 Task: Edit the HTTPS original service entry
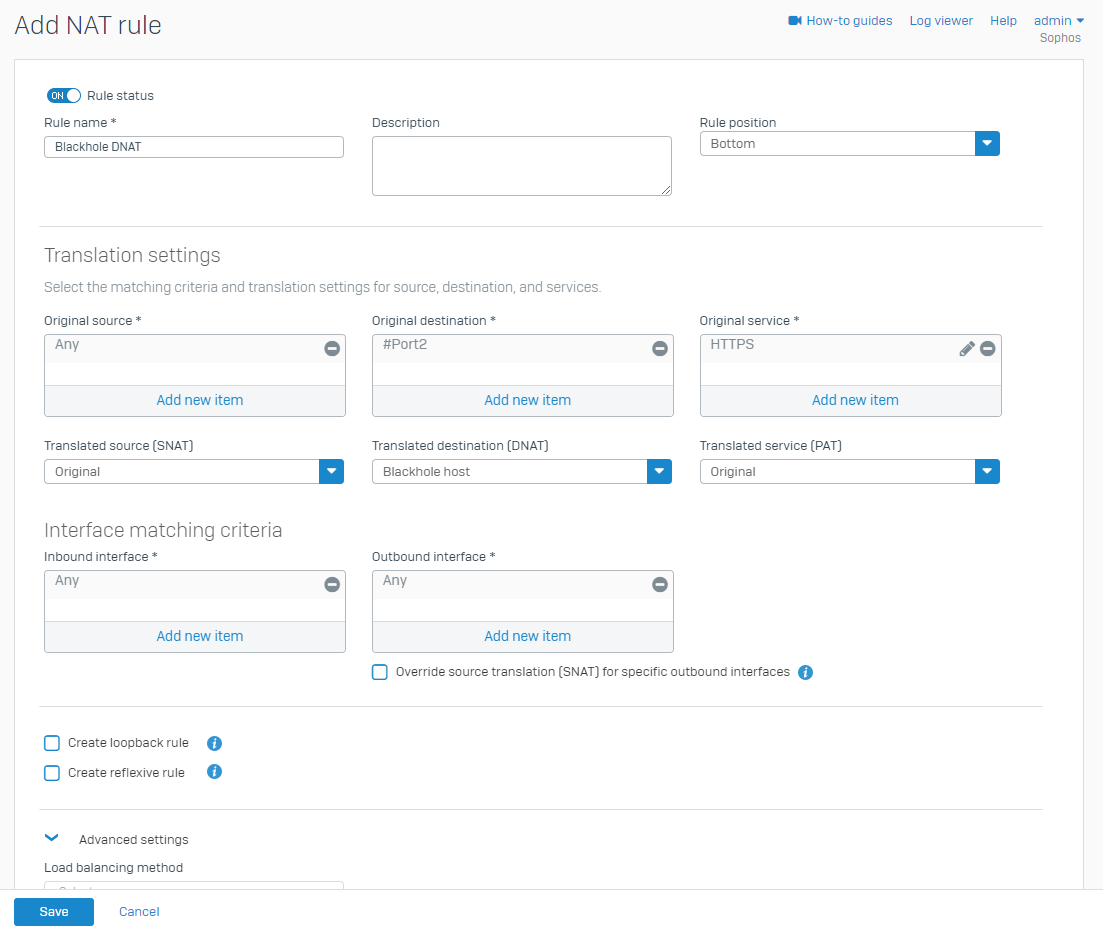point(966,348)
